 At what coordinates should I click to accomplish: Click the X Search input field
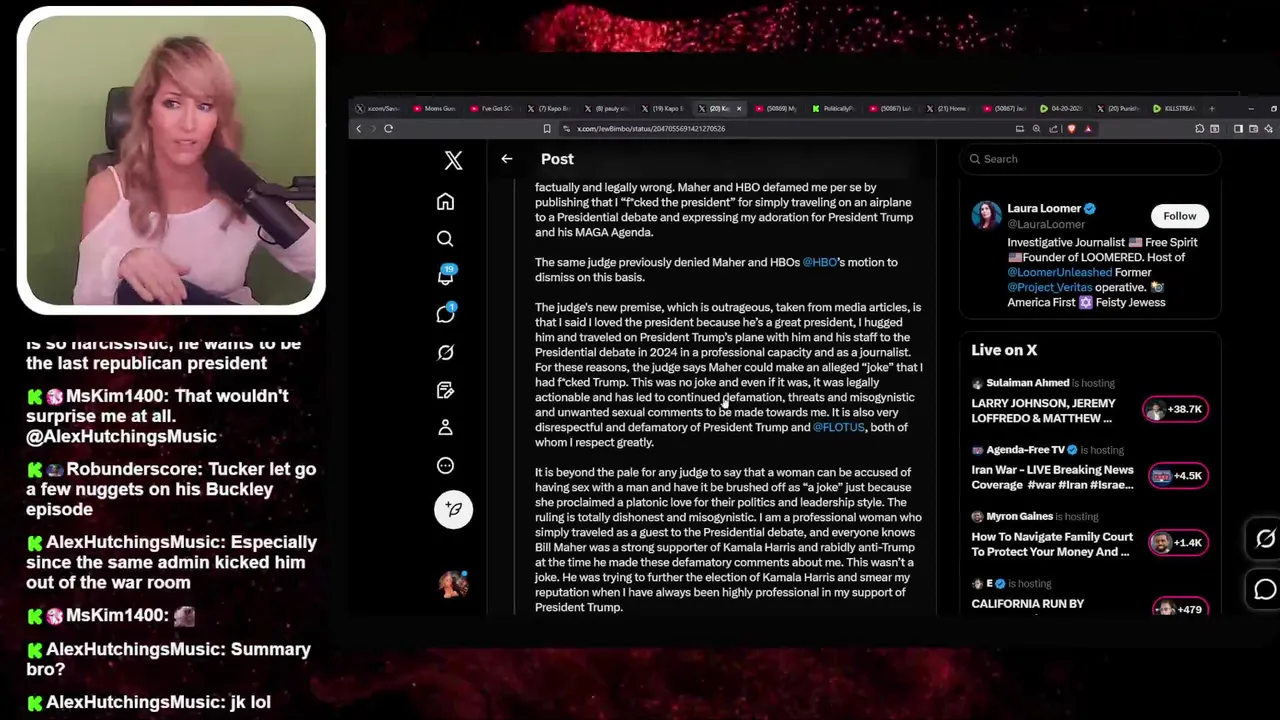1090,159
